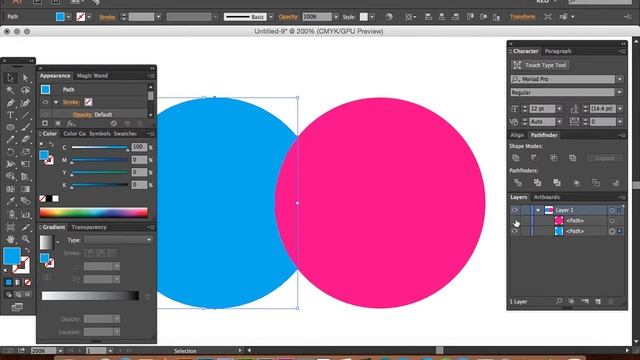Toggle visibility of Layer 1

[515, 210]
